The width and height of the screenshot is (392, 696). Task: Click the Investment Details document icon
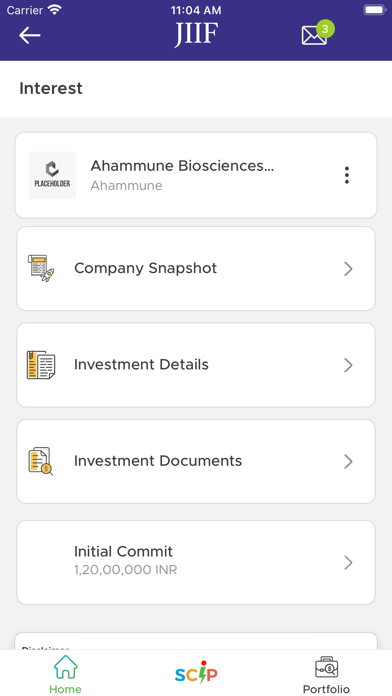(41, 365)
